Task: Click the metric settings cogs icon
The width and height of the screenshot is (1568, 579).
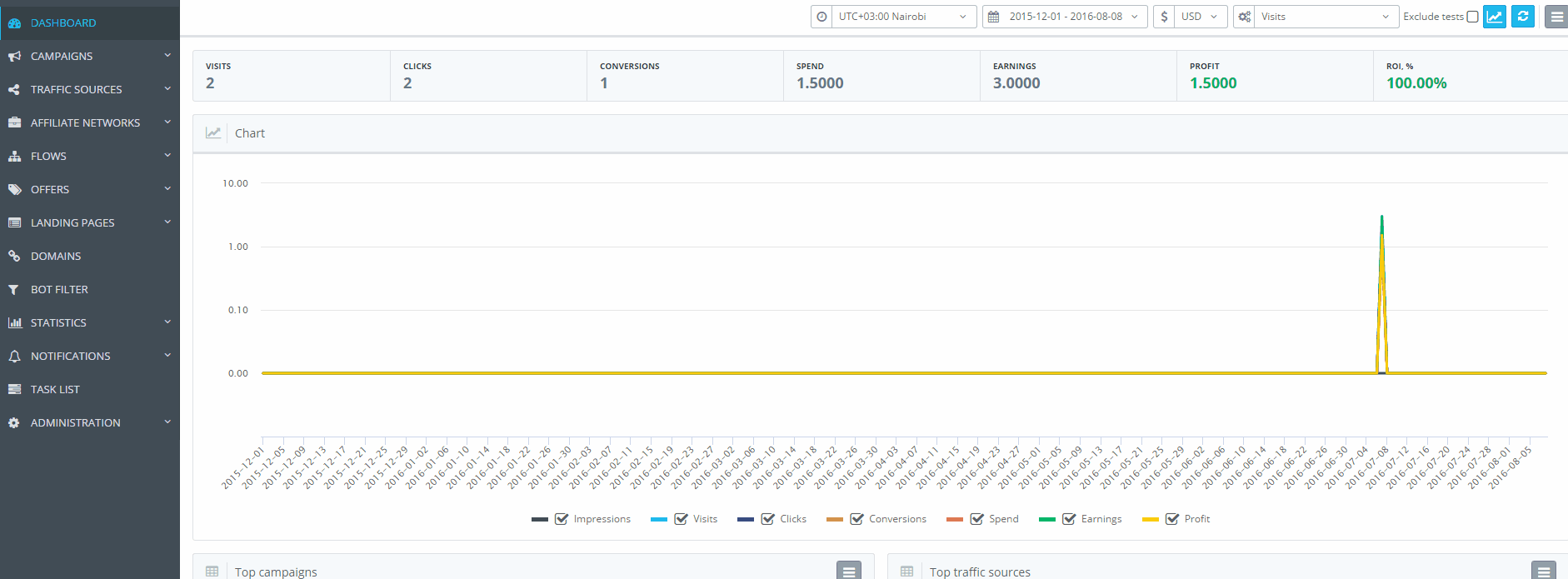Action: click(1244, 17)
